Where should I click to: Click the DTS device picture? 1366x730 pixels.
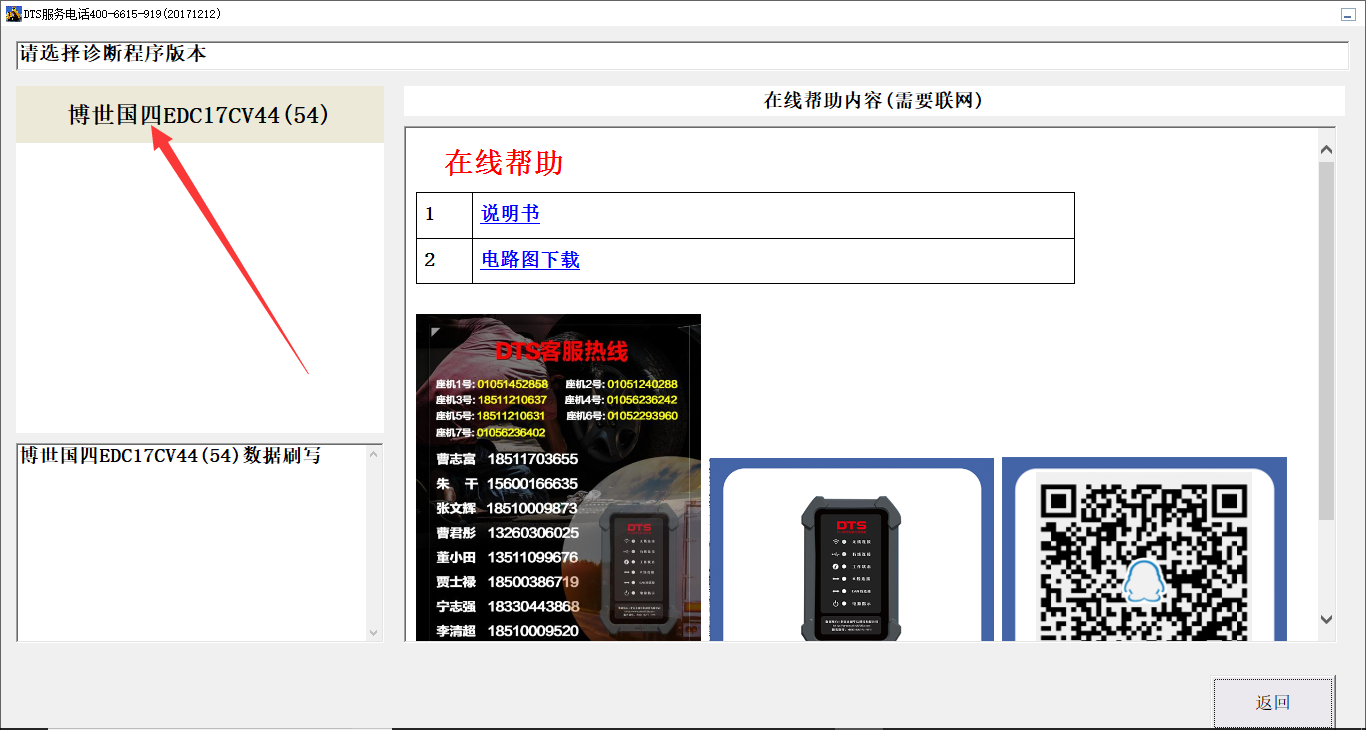tap(851, 550)
